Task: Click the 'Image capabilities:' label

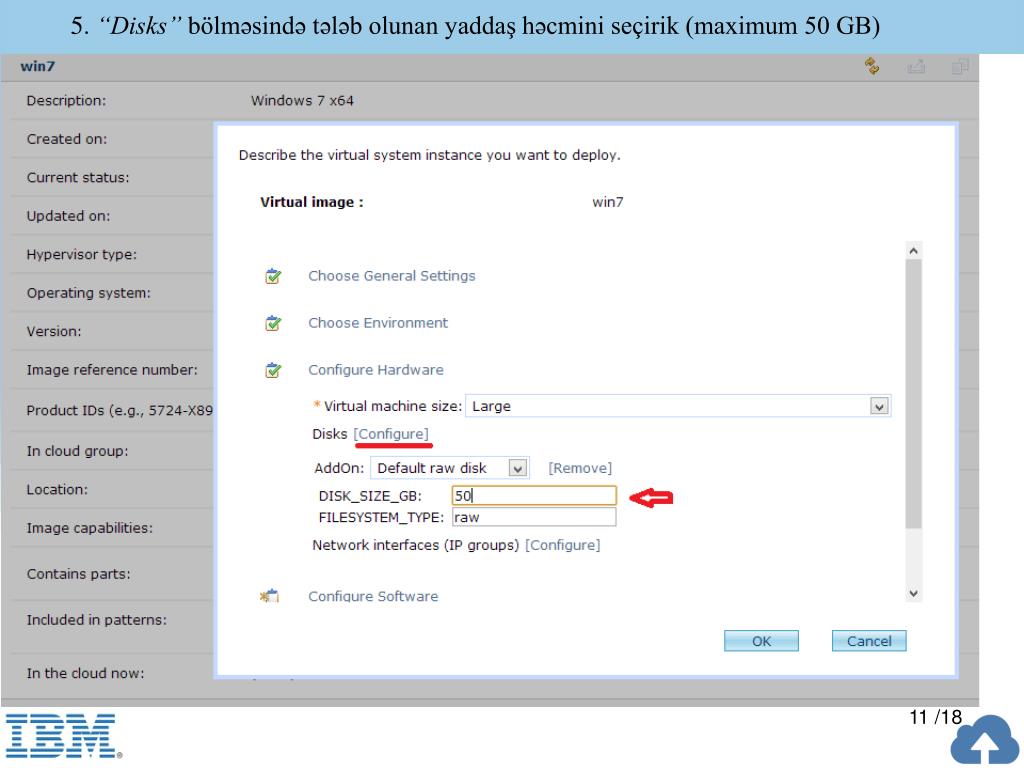Action: 89,528
